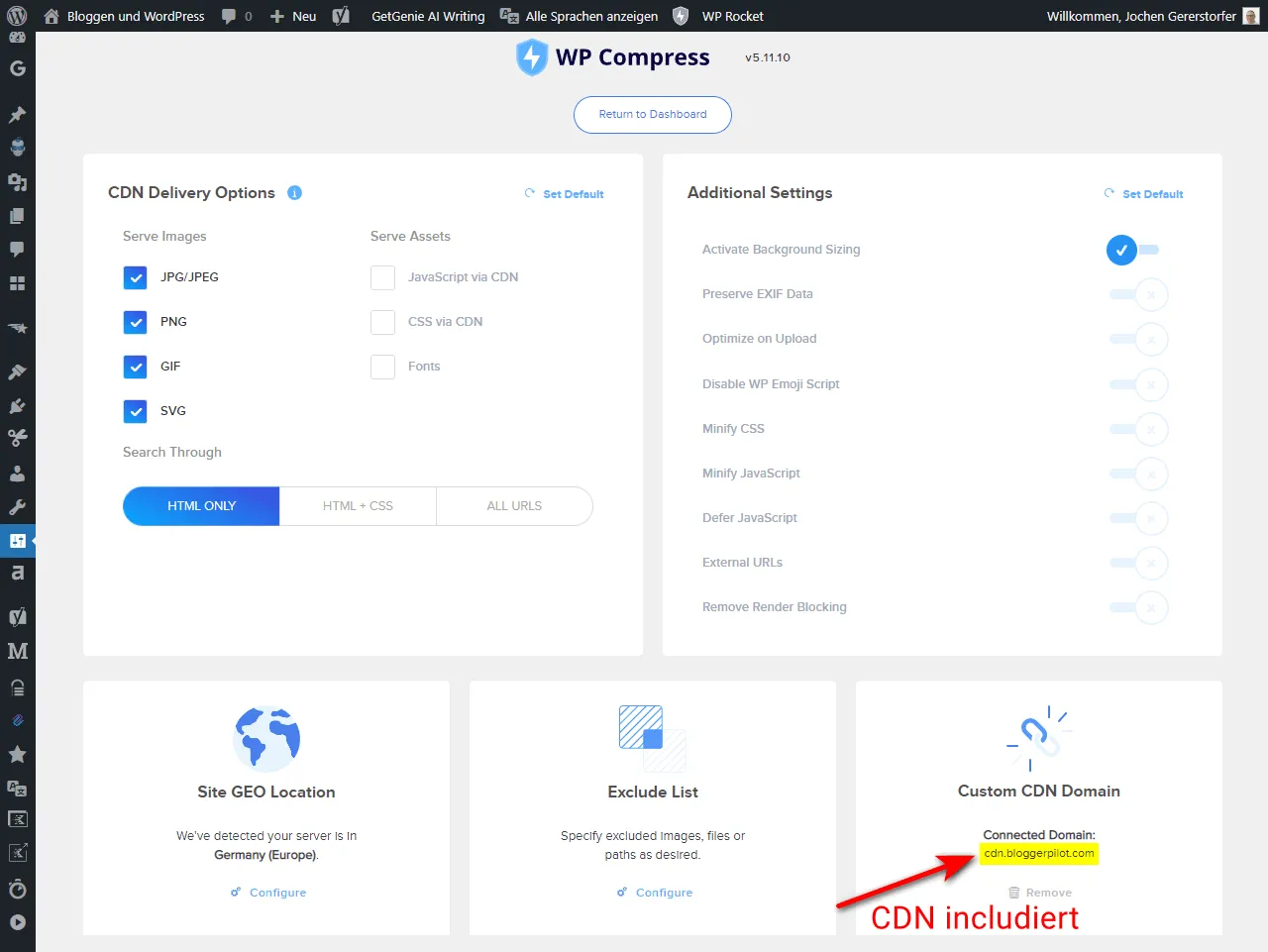Open the scissors snippets sidebar icon
This screenshot has width=1268, height=952.
click(x=17, y=438)
